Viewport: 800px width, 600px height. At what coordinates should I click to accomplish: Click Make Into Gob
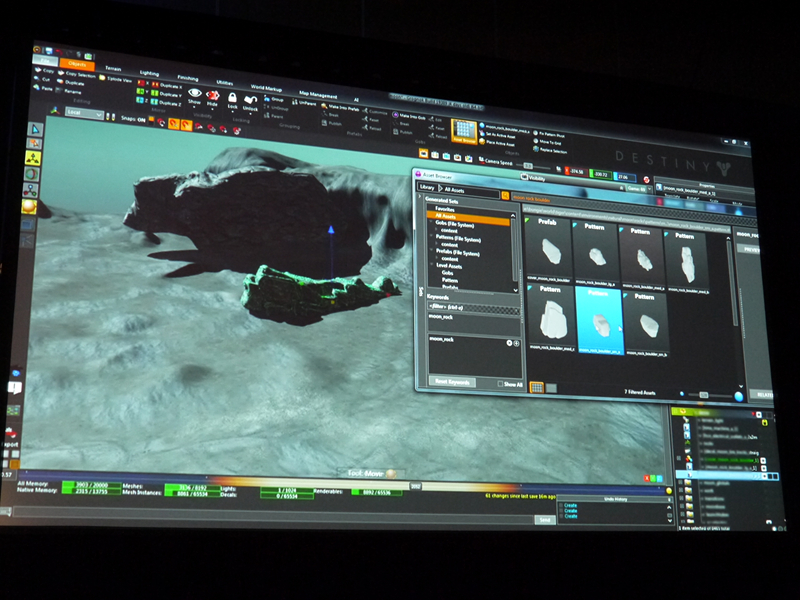point(410,116)
